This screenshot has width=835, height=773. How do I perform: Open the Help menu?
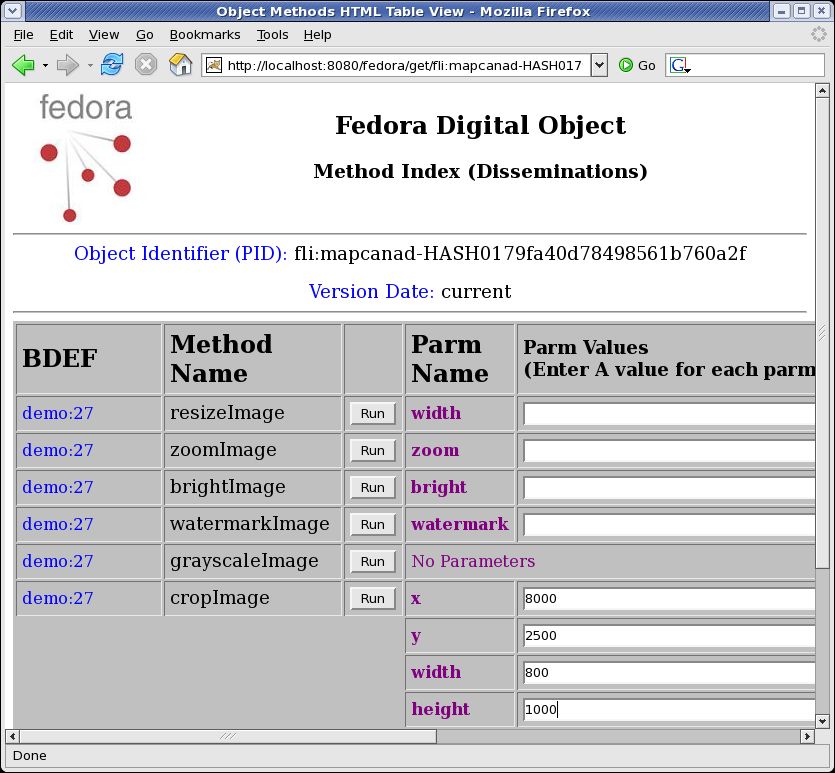[x=317, y=35]
